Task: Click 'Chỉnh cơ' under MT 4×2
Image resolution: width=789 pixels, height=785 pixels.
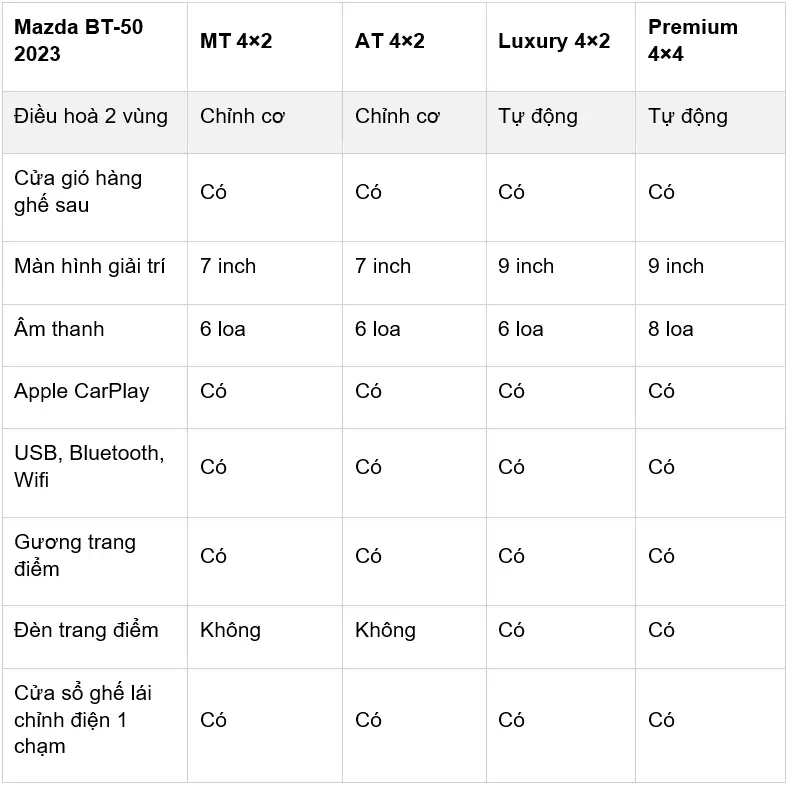Action: (x=243, y=116)
